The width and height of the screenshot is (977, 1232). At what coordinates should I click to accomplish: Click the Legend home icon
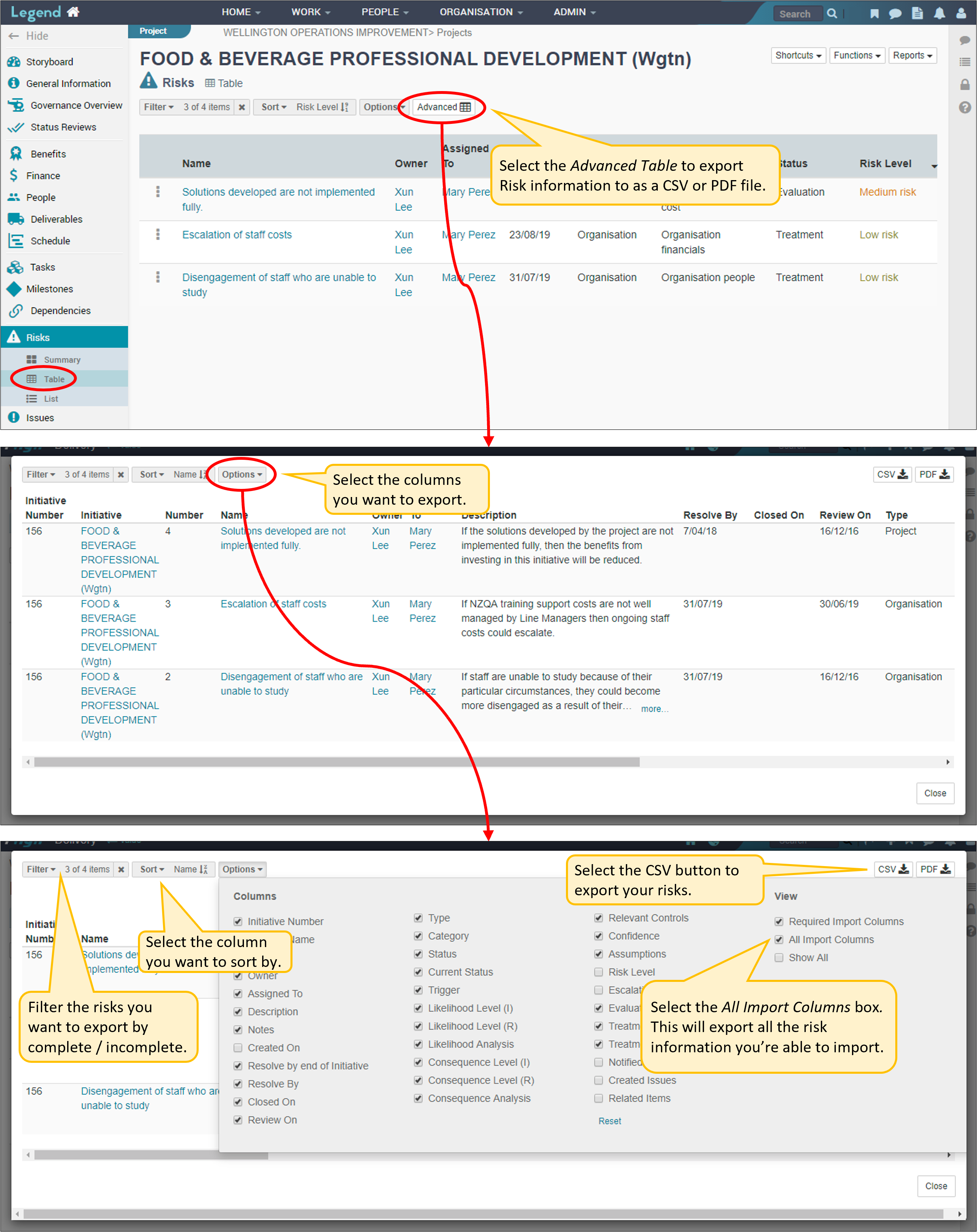(73, 12)
